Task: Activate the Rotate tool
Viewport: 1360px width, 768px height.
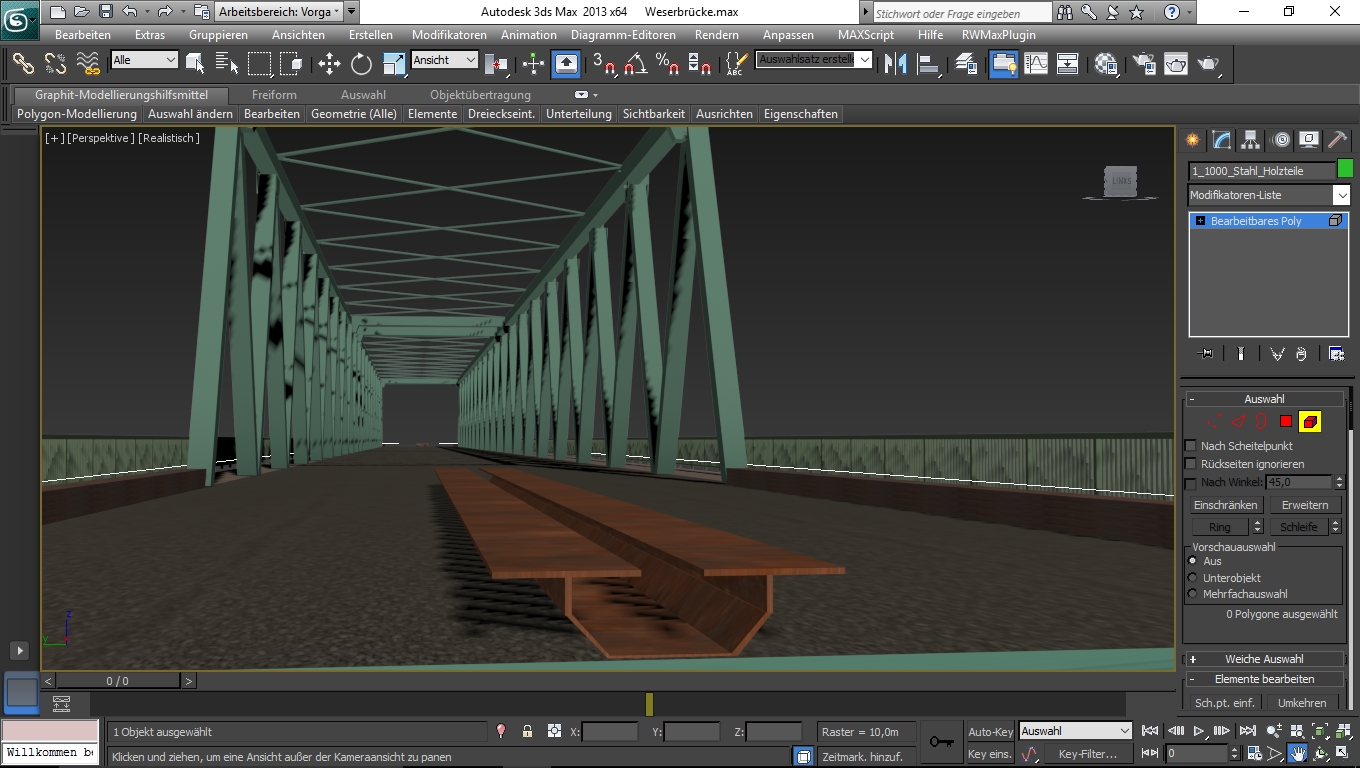Action: (361, 64)
